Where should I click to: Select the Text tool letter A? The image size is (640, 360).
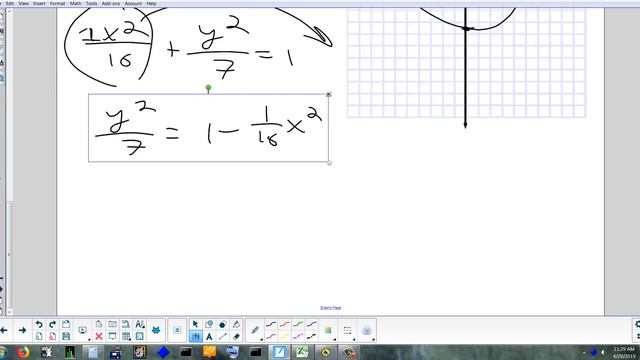pos(209,336)
